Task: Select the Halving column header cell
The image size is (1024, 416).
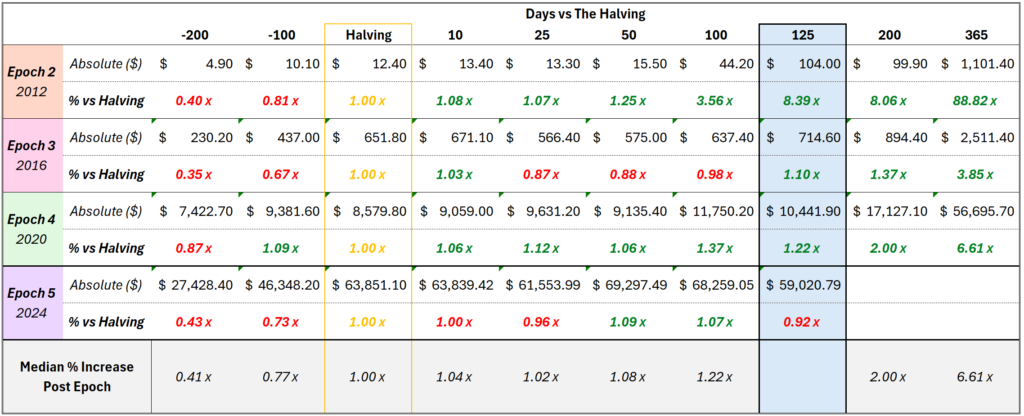Action: tap(367, 35)
